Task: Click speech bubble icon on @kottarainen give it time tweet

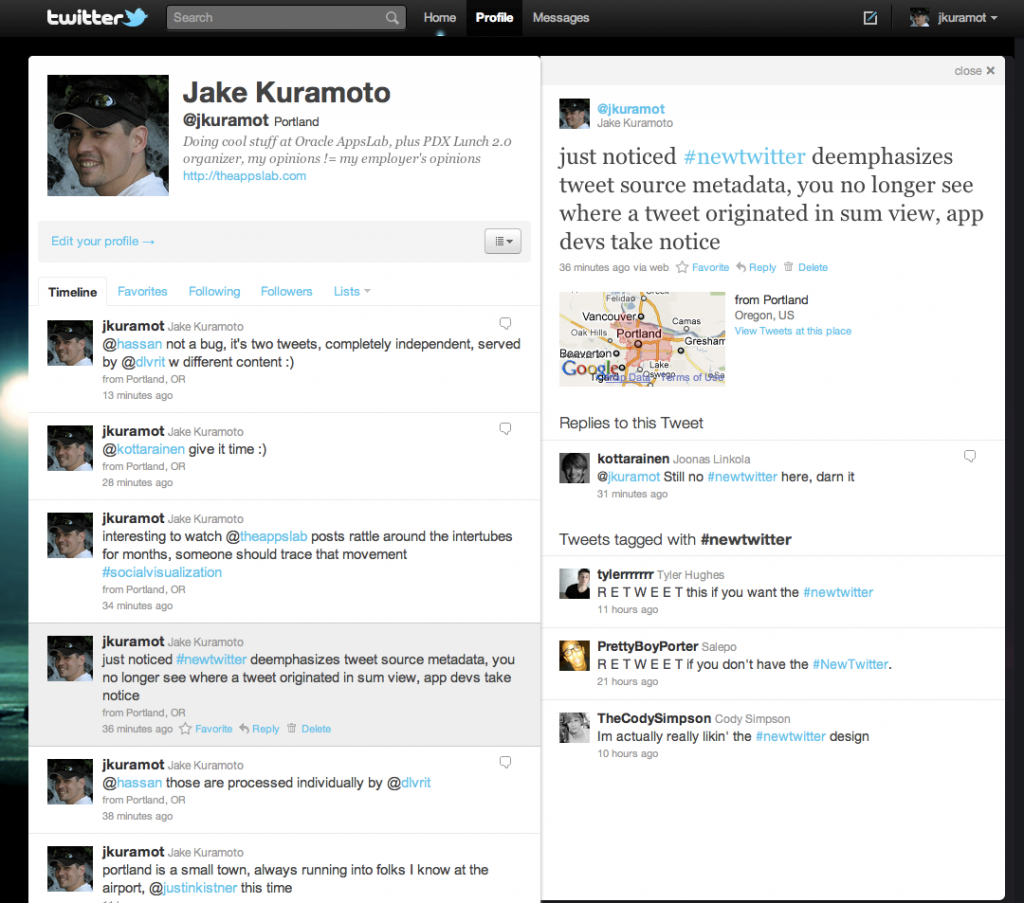Action: [x=505, y=428]
